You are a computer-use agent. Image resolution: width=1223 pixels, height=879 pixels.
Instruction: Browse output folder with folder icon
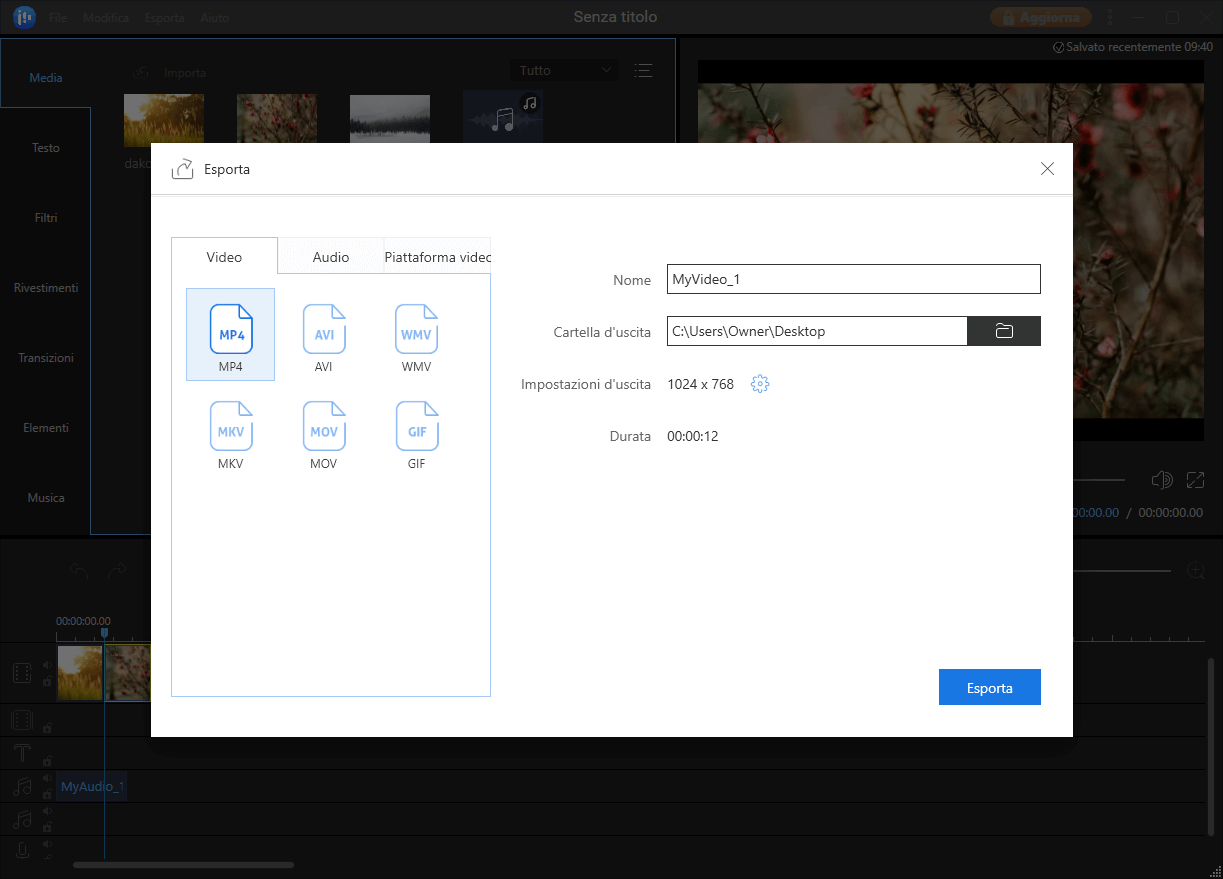click(1004, 331)
